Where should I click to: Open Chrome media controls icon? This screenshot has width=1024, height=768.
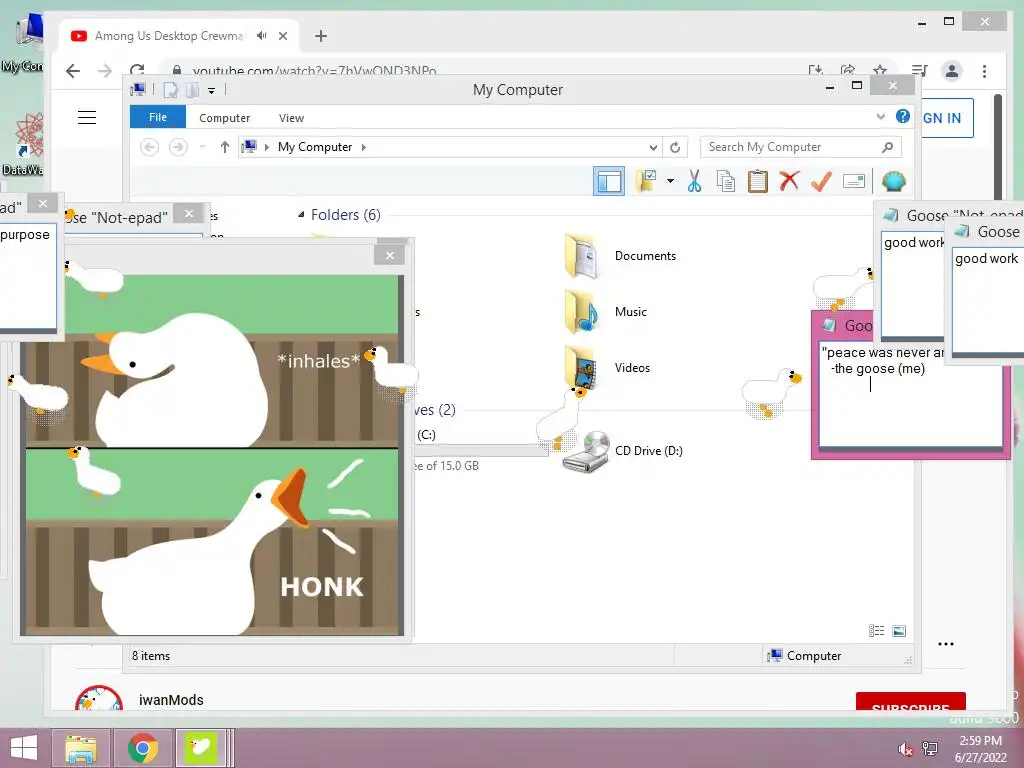[x=920, y=71]
